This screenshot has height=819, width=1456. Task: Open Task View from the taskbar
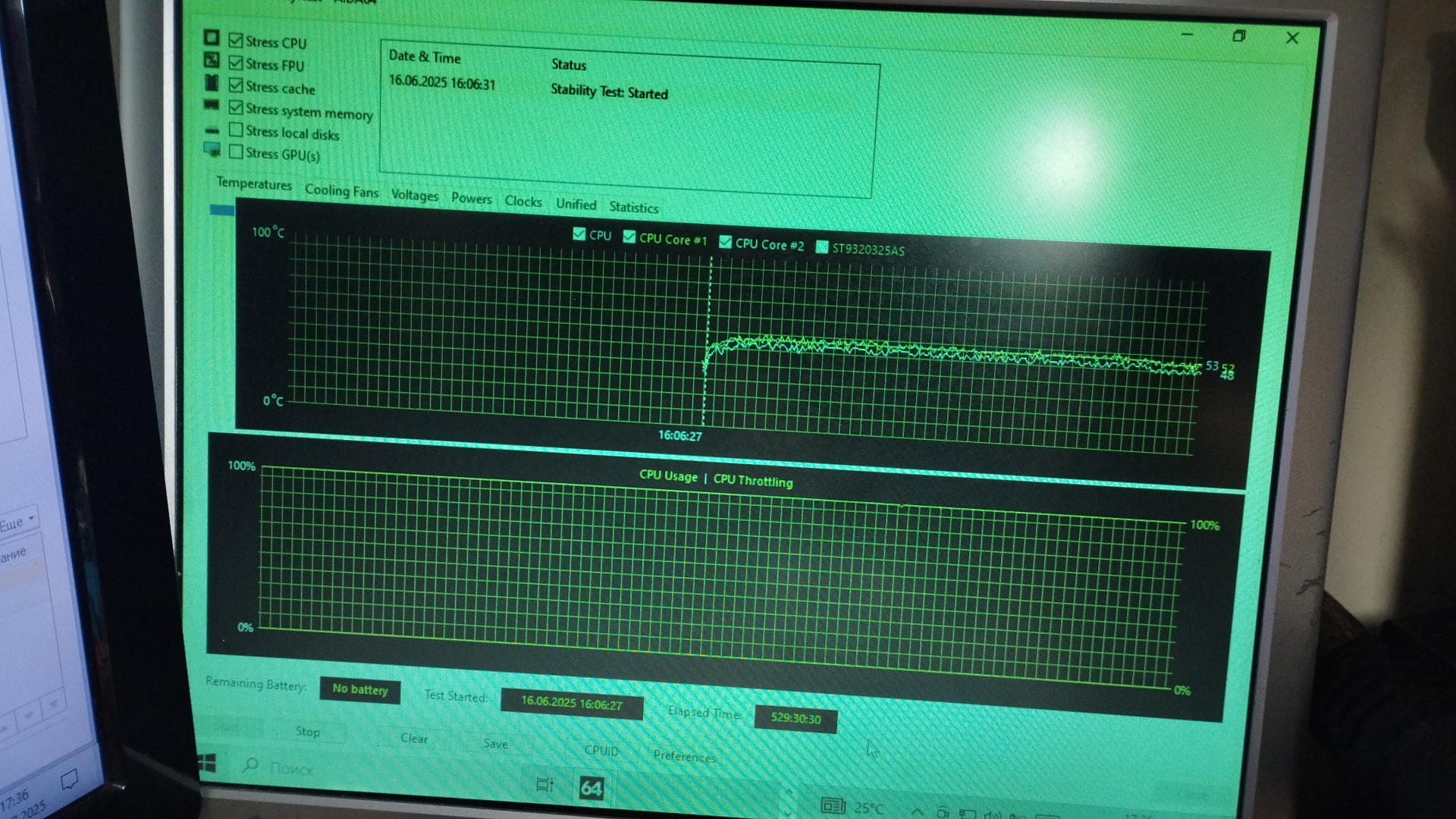[x=544, y=784]
